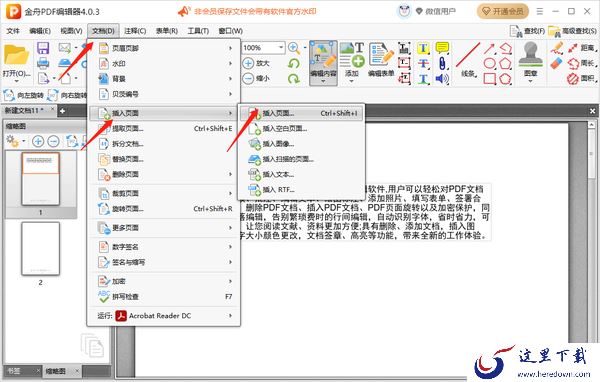Open the zoom percentage dropdown
The height and width of the screenshot is (382, 600).
point(281,47)
